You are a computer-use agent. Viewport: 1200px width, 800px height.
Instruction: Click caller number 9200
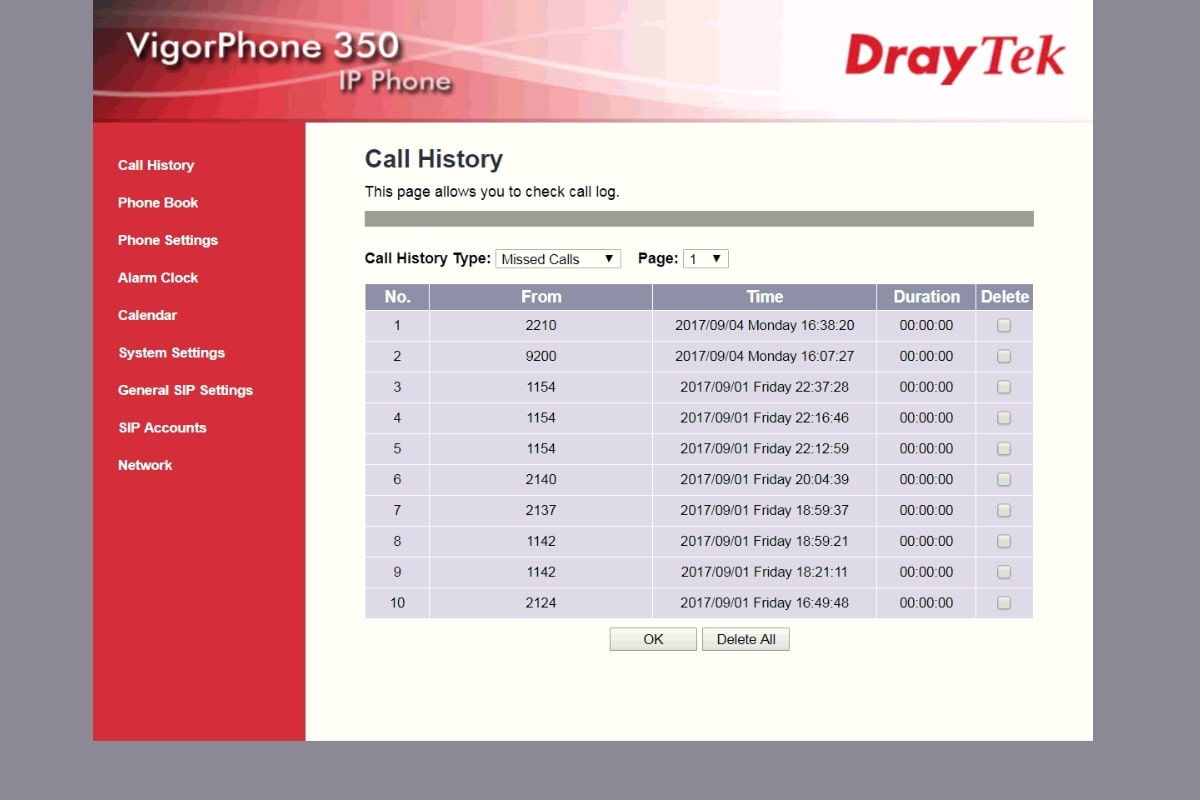(541, 356)
